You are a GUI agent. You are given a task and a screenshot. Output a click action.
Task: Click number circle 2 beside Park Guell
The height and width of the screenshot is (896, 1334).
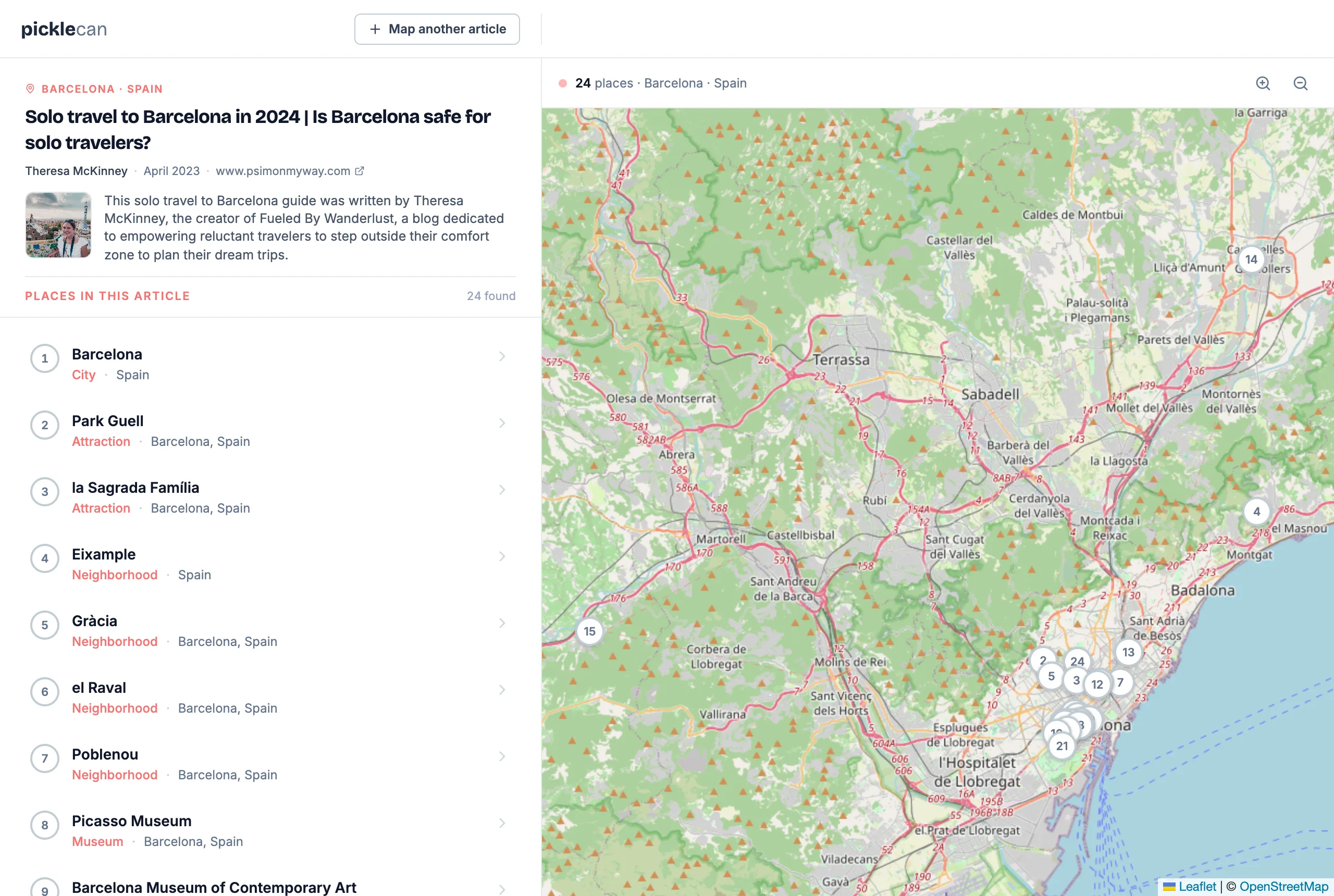[x=45, y=425]
